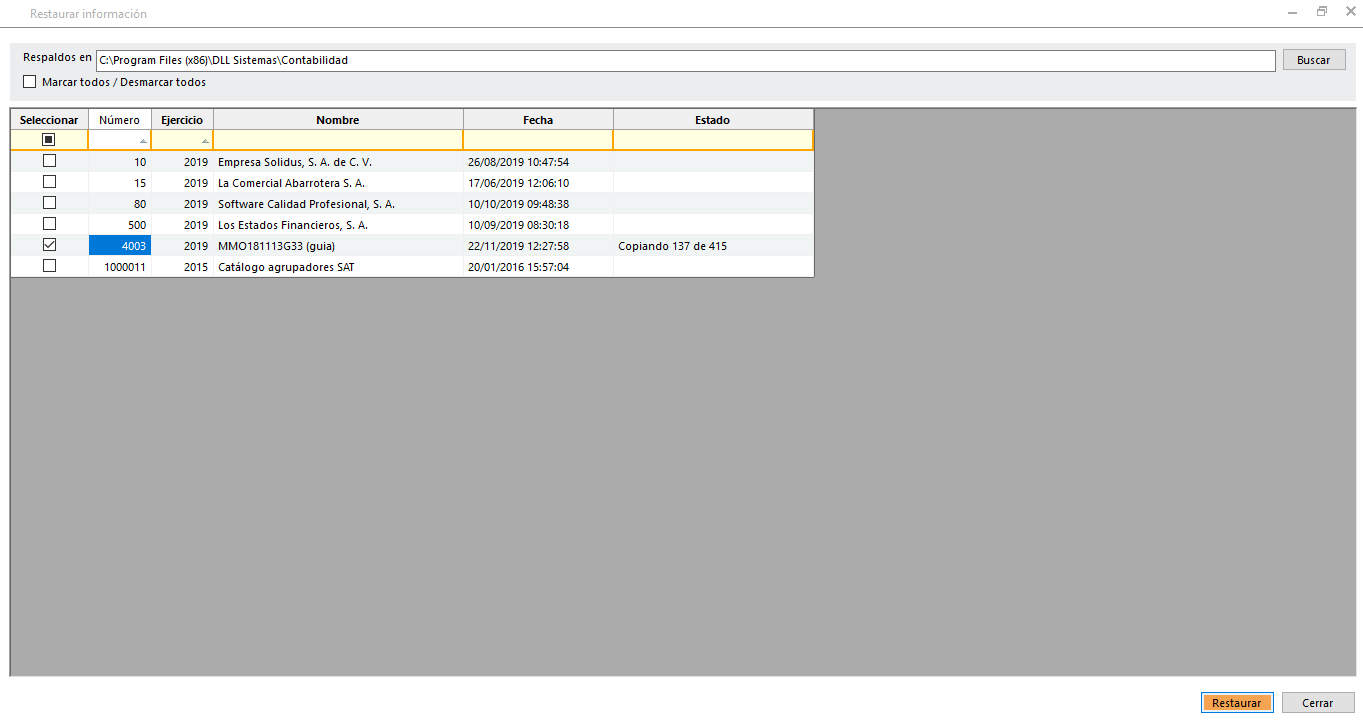The width and height of the screenshot is (1363, 727).
Task: Click the Restaurar button
Action: click(1236, 703)
